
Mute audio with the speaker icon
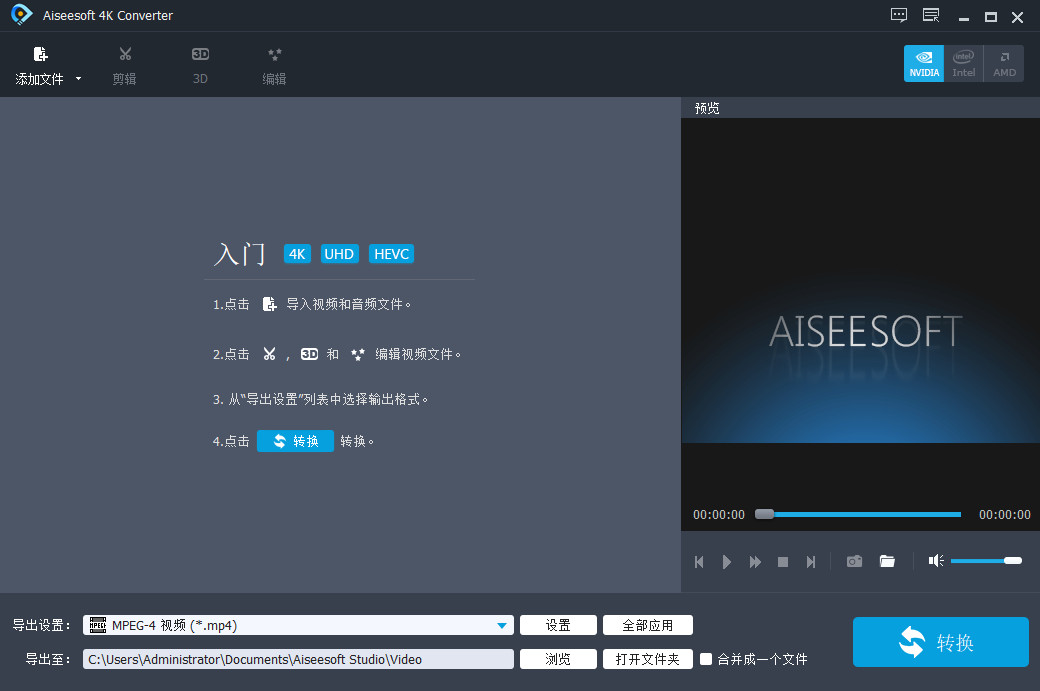point(936,561)
